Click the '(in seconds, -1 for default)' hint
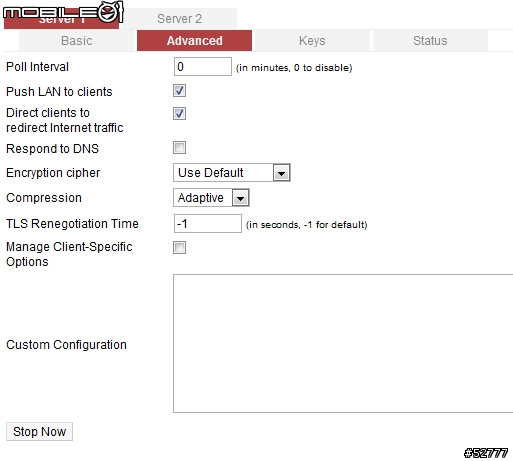Screen dimensions: 513x461 point(307,225)
